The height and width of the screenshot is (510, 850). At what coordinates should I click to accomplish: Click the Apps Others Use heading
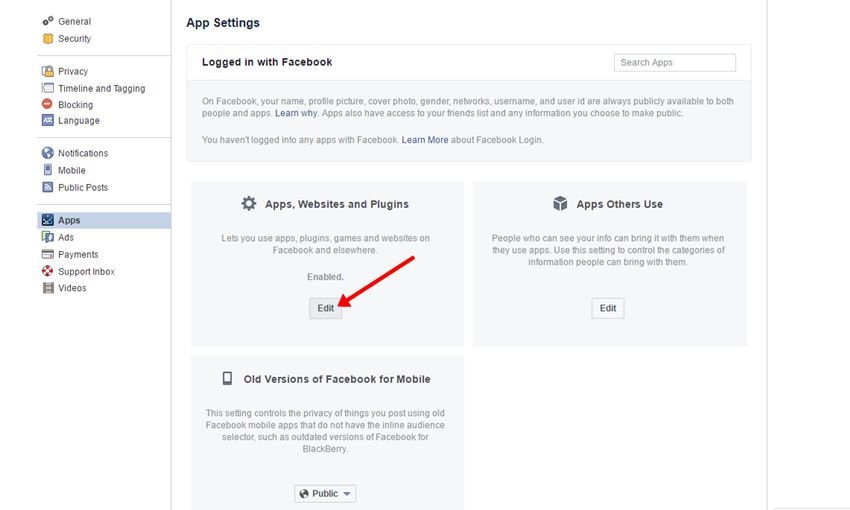coord(620,204)
